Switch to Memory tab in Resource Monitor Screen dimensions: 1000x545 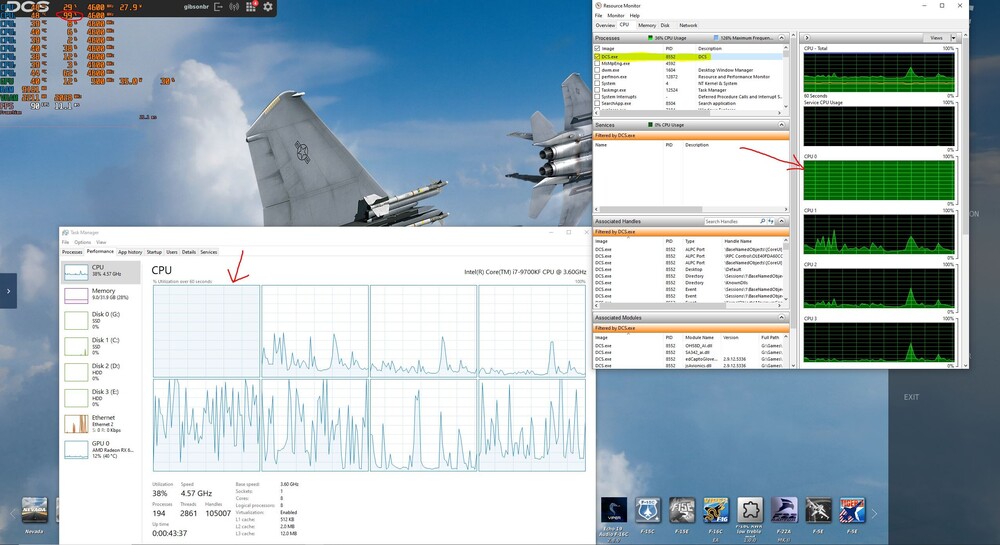pyautogui.click(x=647, y=25)
